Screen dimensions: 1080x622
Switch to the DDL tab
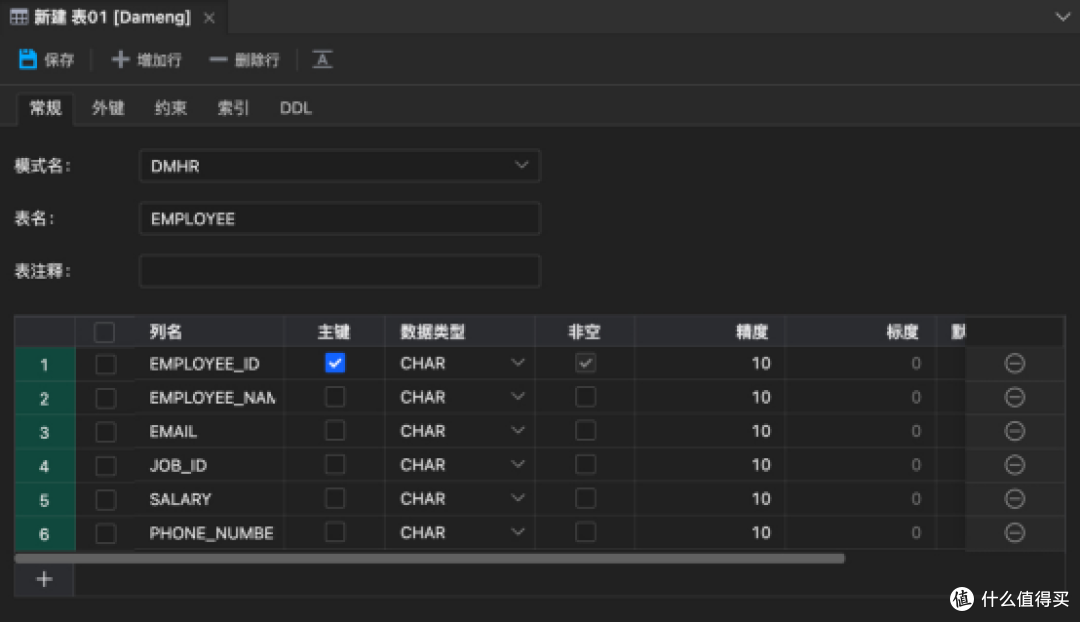(296, 108)
